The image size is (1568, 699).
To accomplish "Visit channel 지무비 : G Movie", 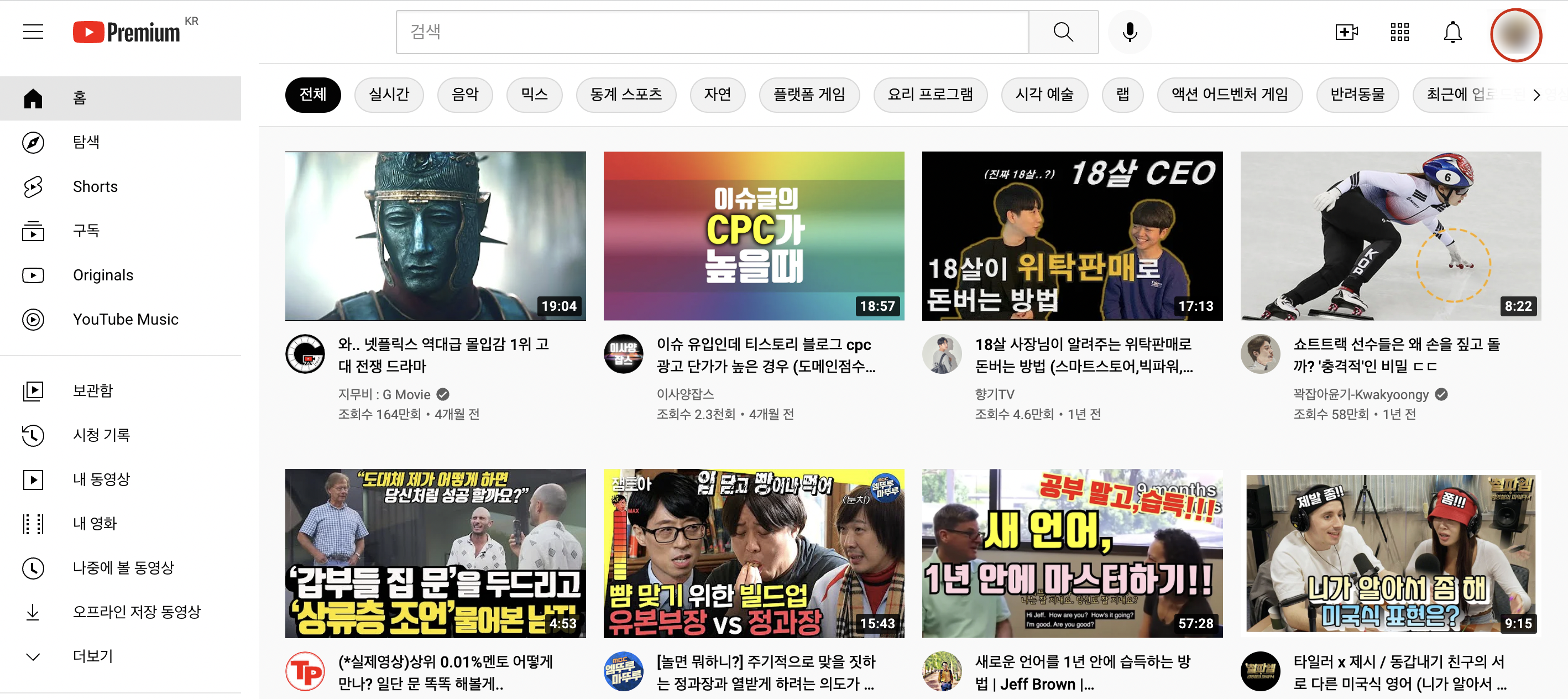I will click(384, 394).
